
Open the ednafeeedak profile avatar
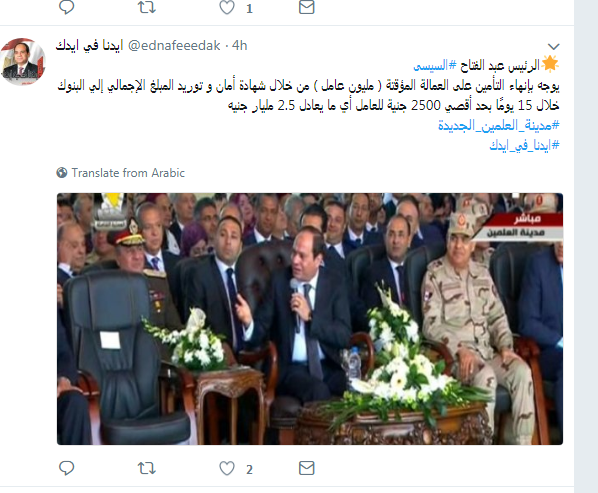coord(23,61)
